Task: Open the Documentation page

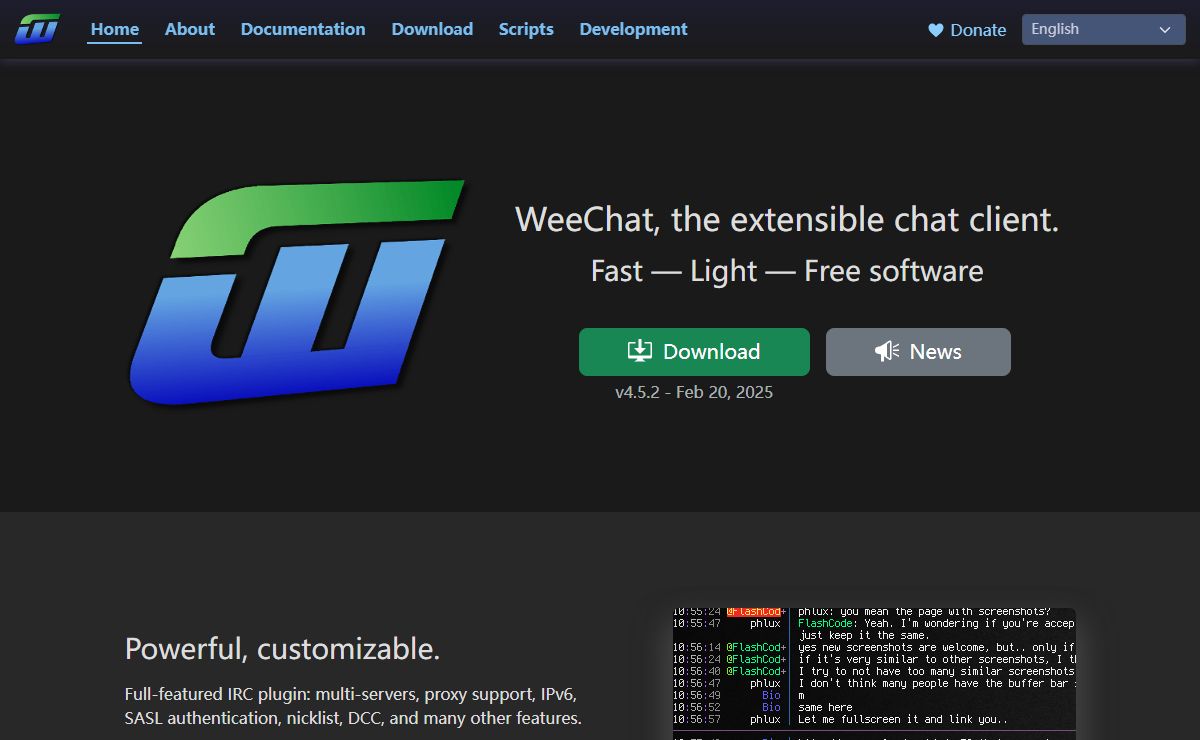Action: (x=303, y=29)
